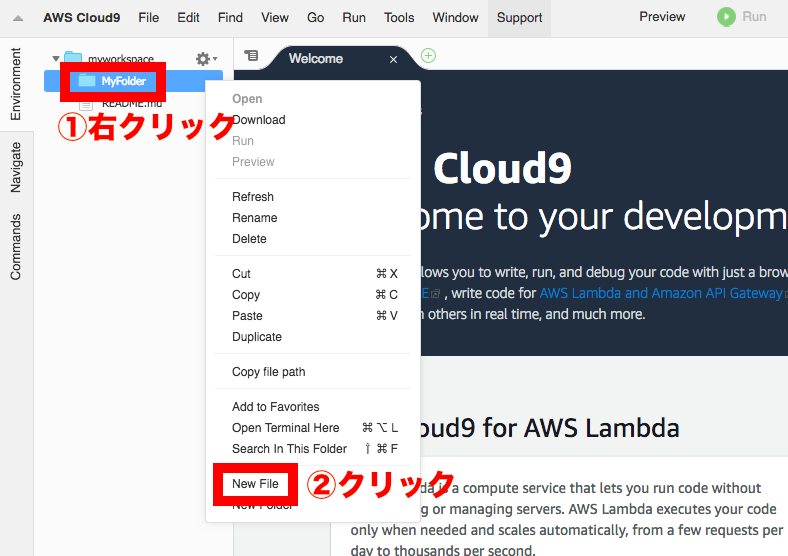Select the myworkspace root folder
The height and width of the screenshot is (556, 788).
coord(121,59)
